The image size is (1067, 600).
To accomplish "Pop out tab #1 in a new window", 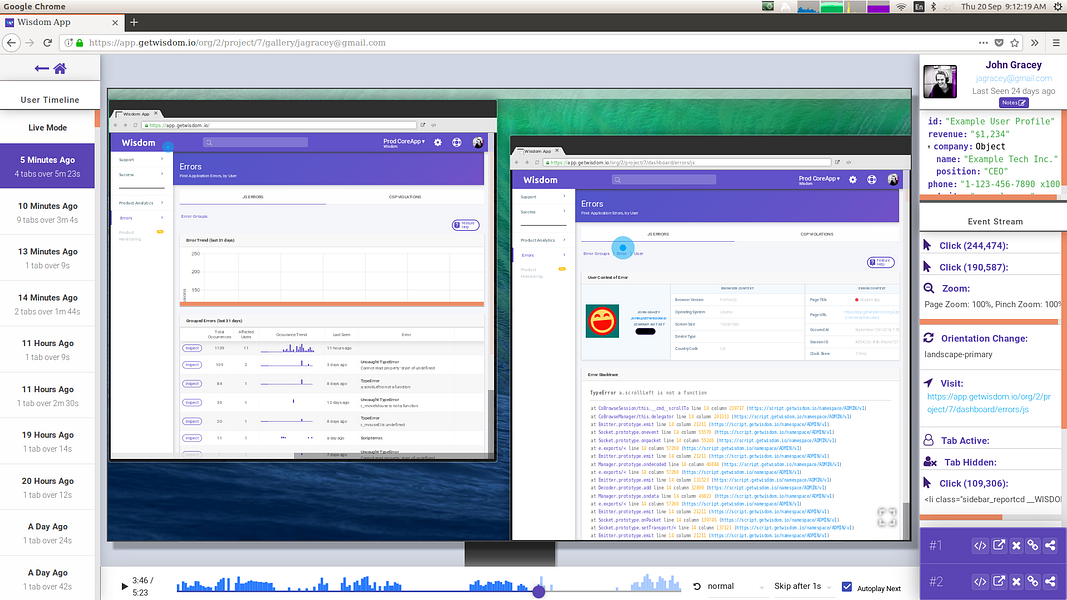I will click(998, 546).
